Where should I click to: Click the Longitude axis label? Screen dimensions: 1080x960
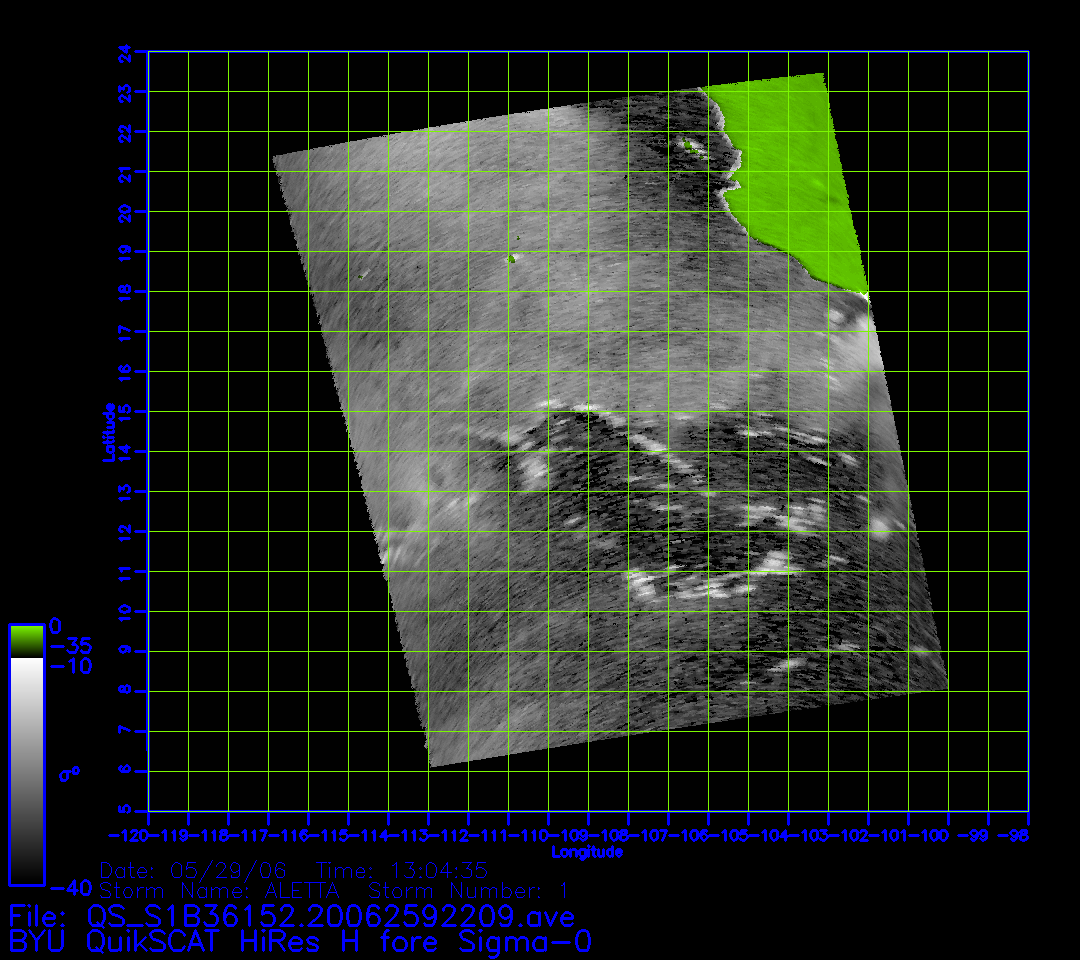tap(587, 852)
